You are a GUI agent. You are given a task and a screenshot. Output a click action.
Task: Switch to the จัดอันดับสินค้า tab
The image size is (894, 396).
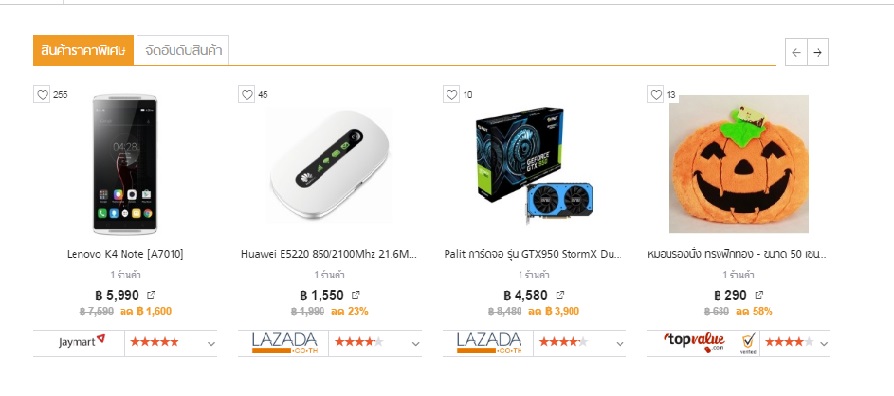tap(183, 51)
